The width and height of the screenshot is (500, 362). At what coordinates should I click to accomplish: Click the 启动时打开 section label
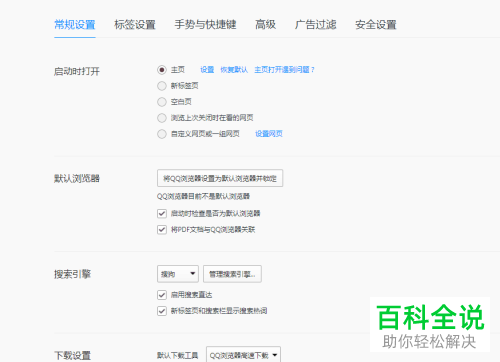pyautogui.click(x=77, y=71)
